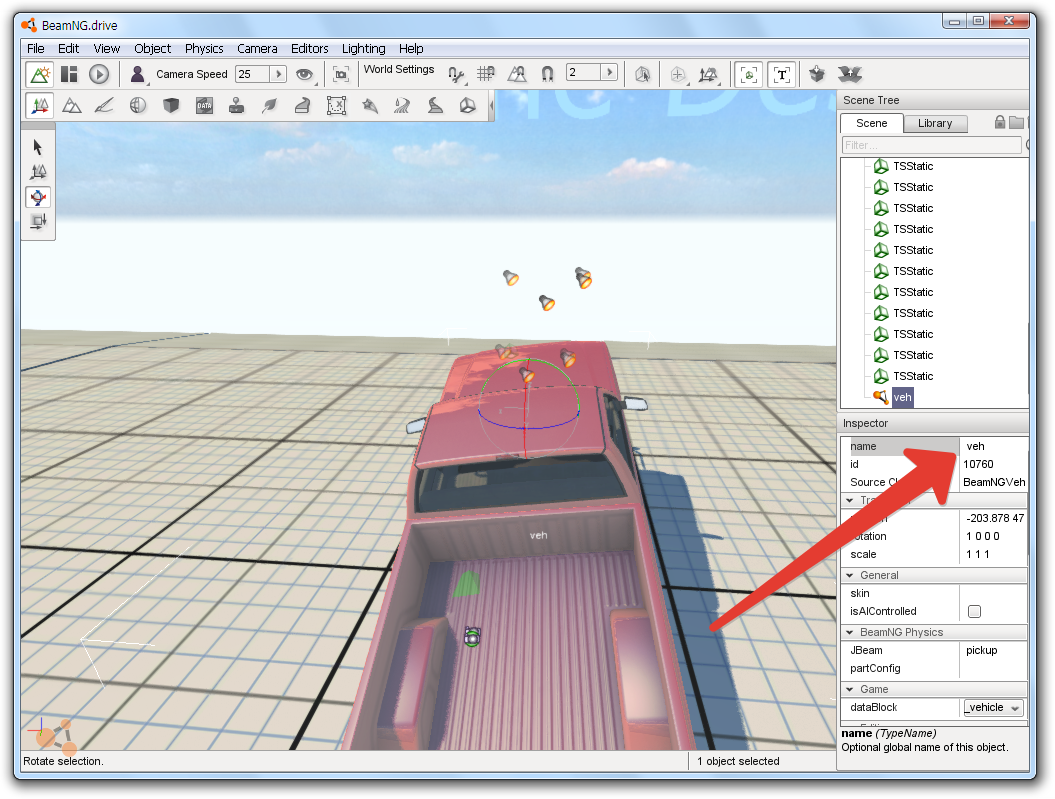This screenshot has width=1055, height=799.
Task: Select the Scene tab
Action: pos(871,123)
